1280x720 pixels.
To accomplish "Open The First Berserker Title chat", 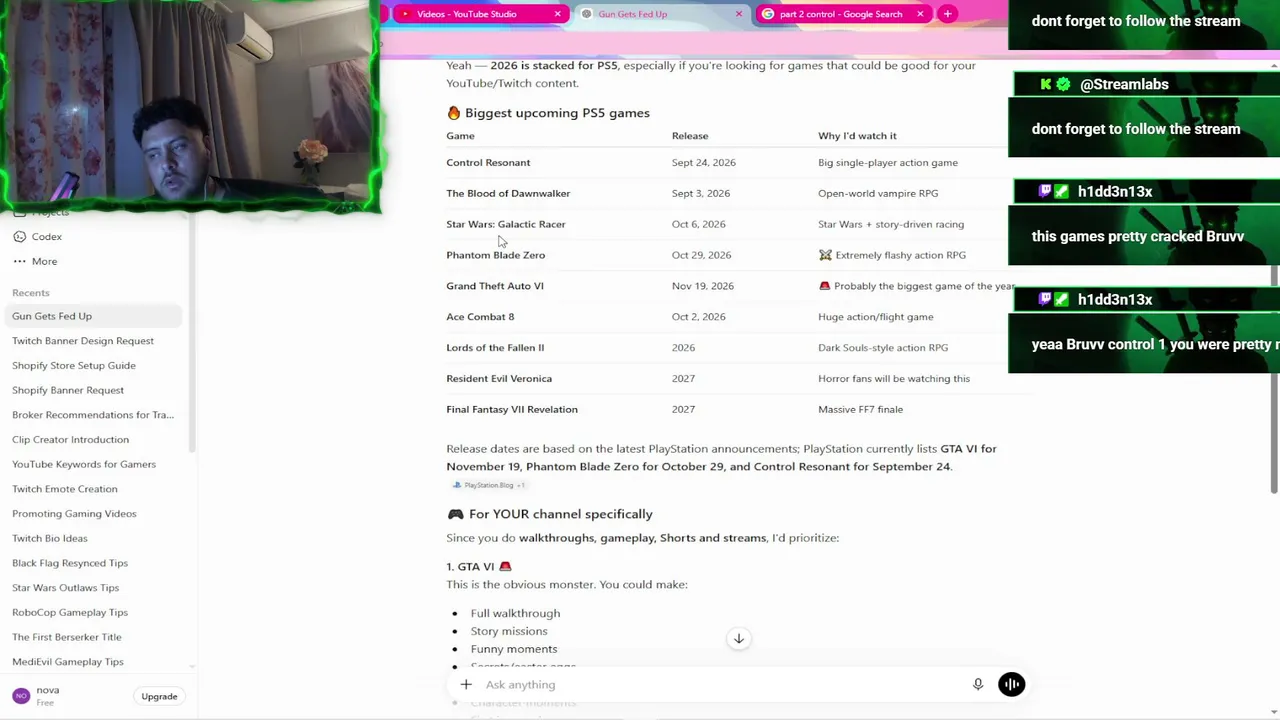I will click(x=67, y=637).
